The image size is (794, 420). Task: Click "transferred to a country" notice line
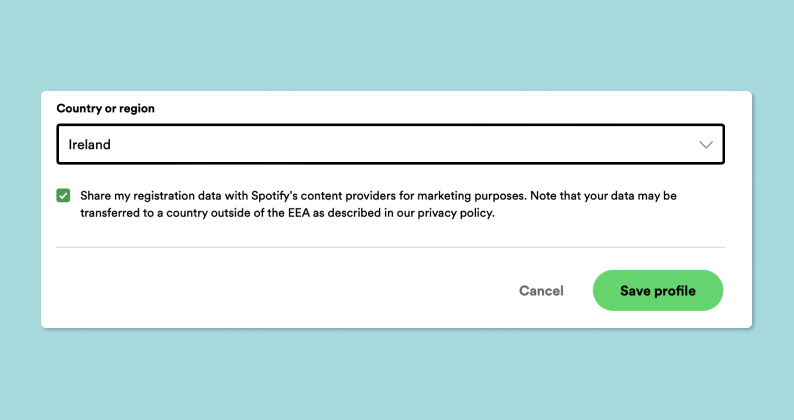(145, 213)
